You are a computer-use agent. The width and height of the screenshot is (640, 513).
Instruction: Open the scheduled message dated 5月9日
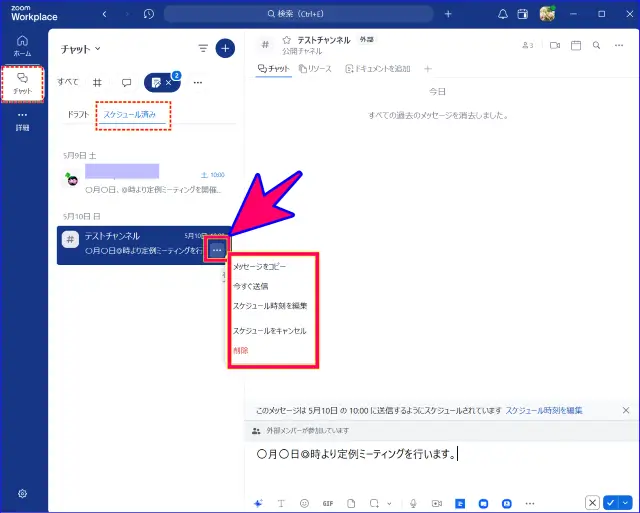click(145, 180)
